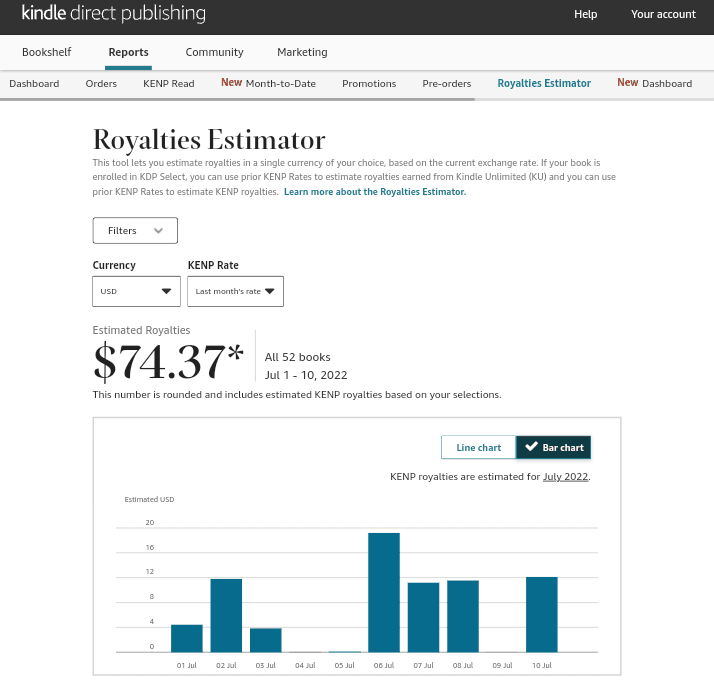Screen dimensions: 714x680
Task: Open the Currency USD dropdown
Action: pos(136,291)
